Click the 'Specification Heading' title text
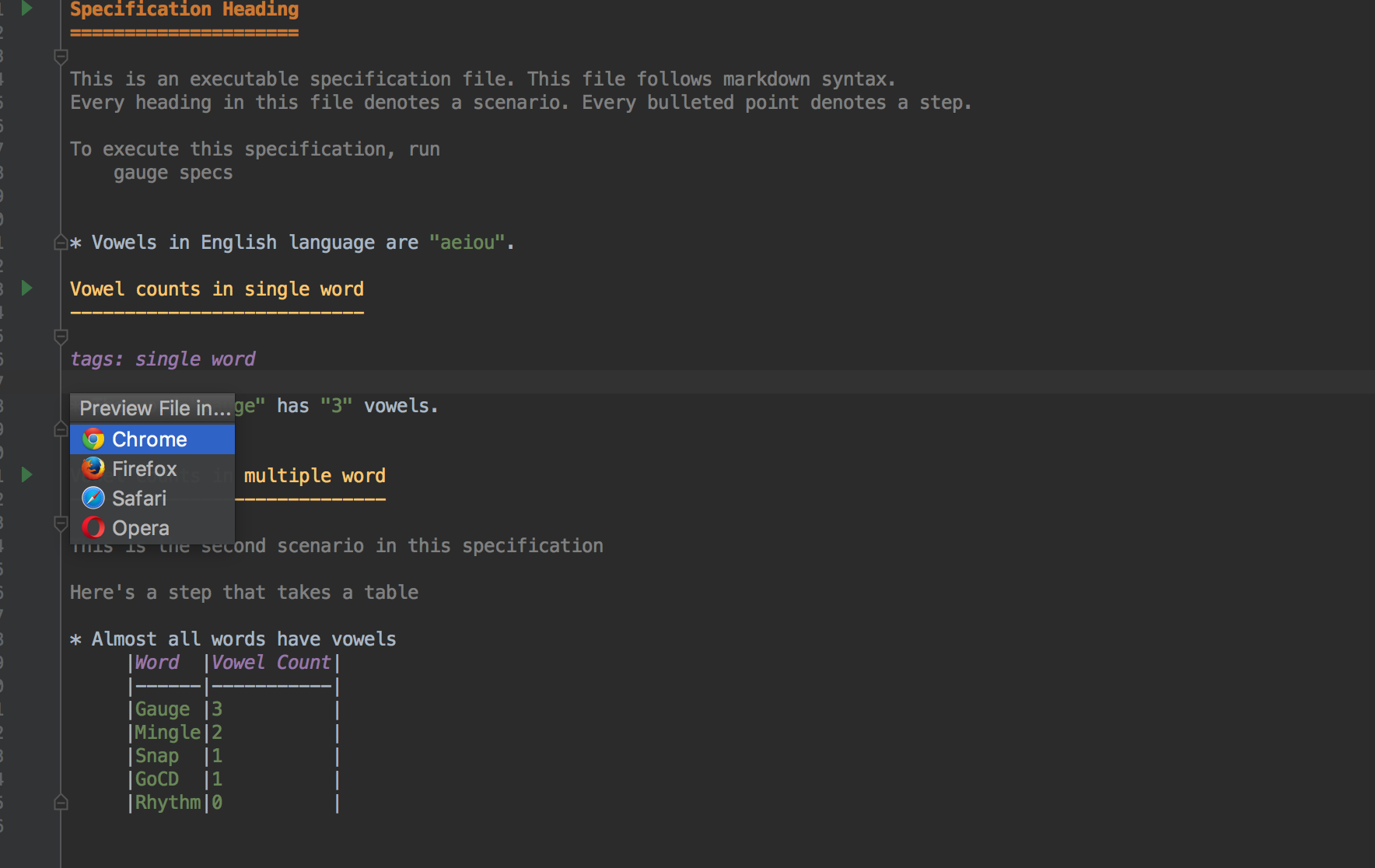 [184, 9]
